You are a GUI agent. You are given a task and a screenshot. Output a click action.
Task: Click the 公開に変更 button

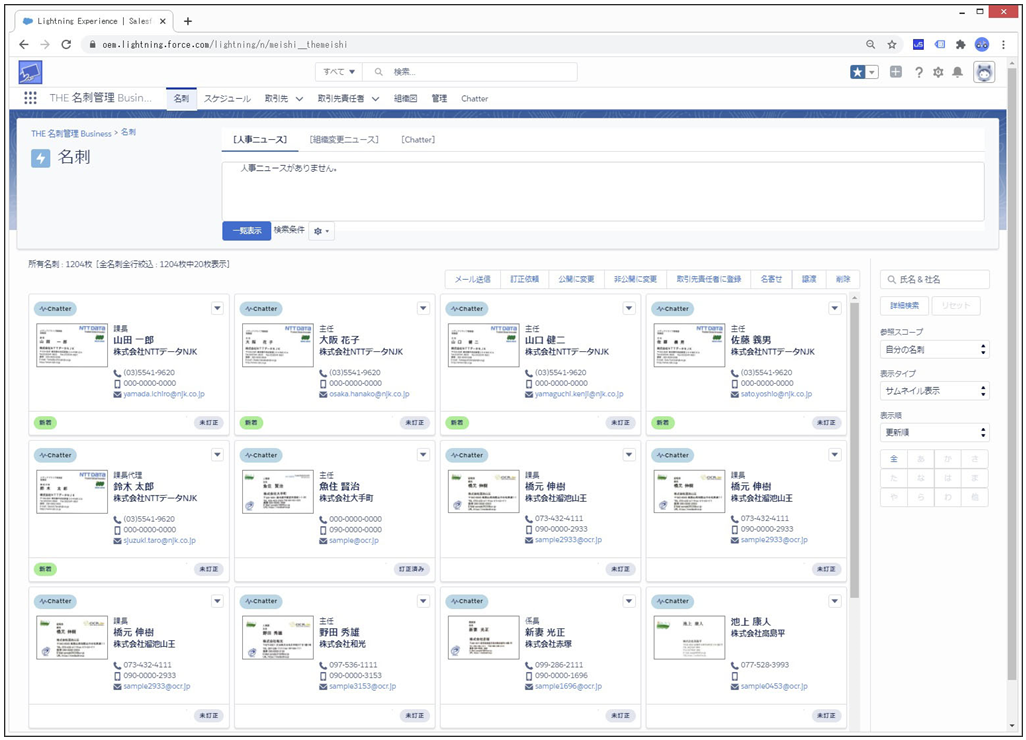tap(576, 279)
